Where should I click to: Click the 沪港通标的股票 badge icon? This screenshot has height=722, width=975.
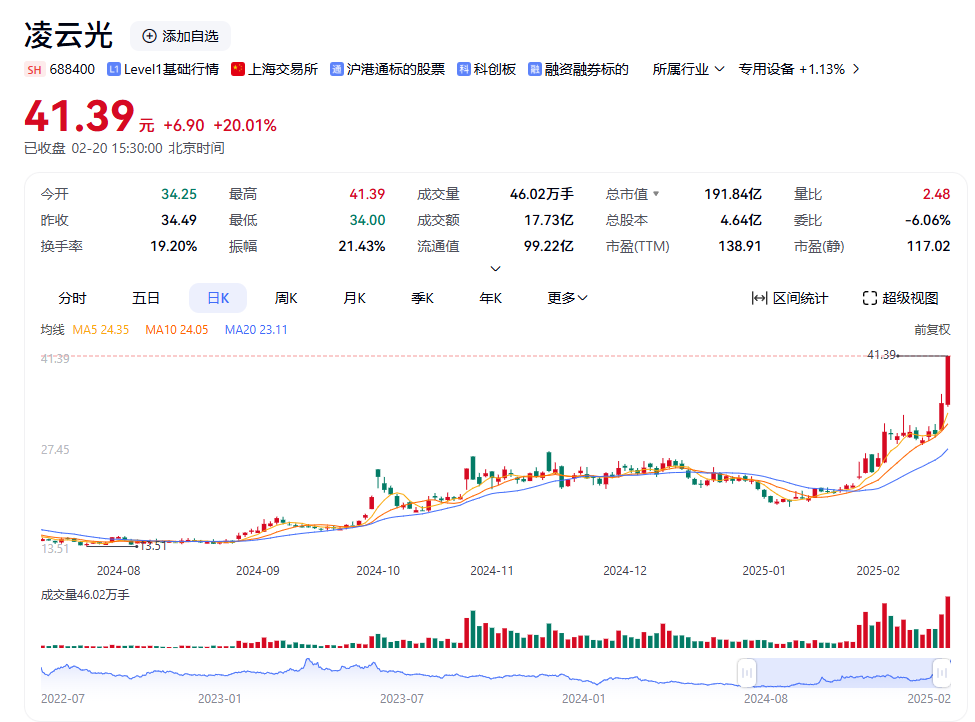tap(336, 69)
